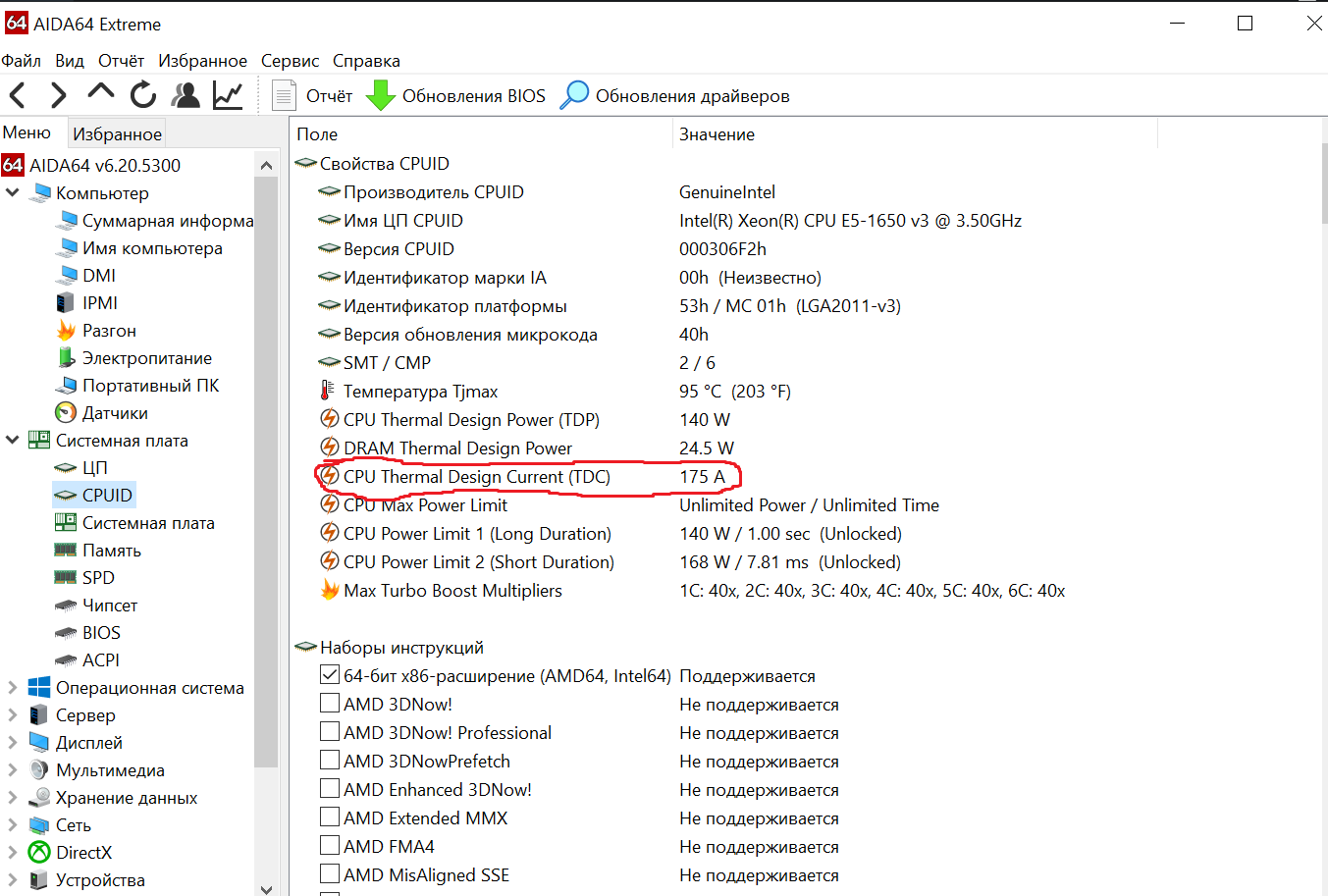Viewport: 1328px width, 896px height.
Task: Toggle the AMD FMA4 checkbox
Action: point(330,846)
